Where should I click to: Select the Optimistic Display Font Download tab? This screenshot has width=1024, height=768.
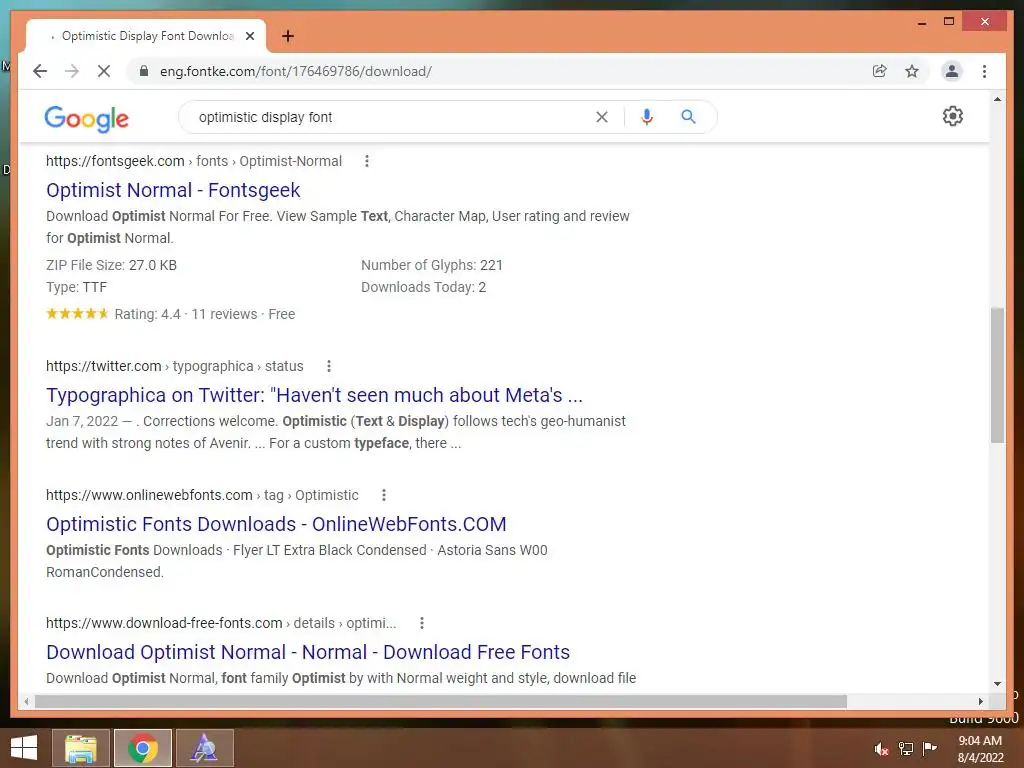point(146,36)
